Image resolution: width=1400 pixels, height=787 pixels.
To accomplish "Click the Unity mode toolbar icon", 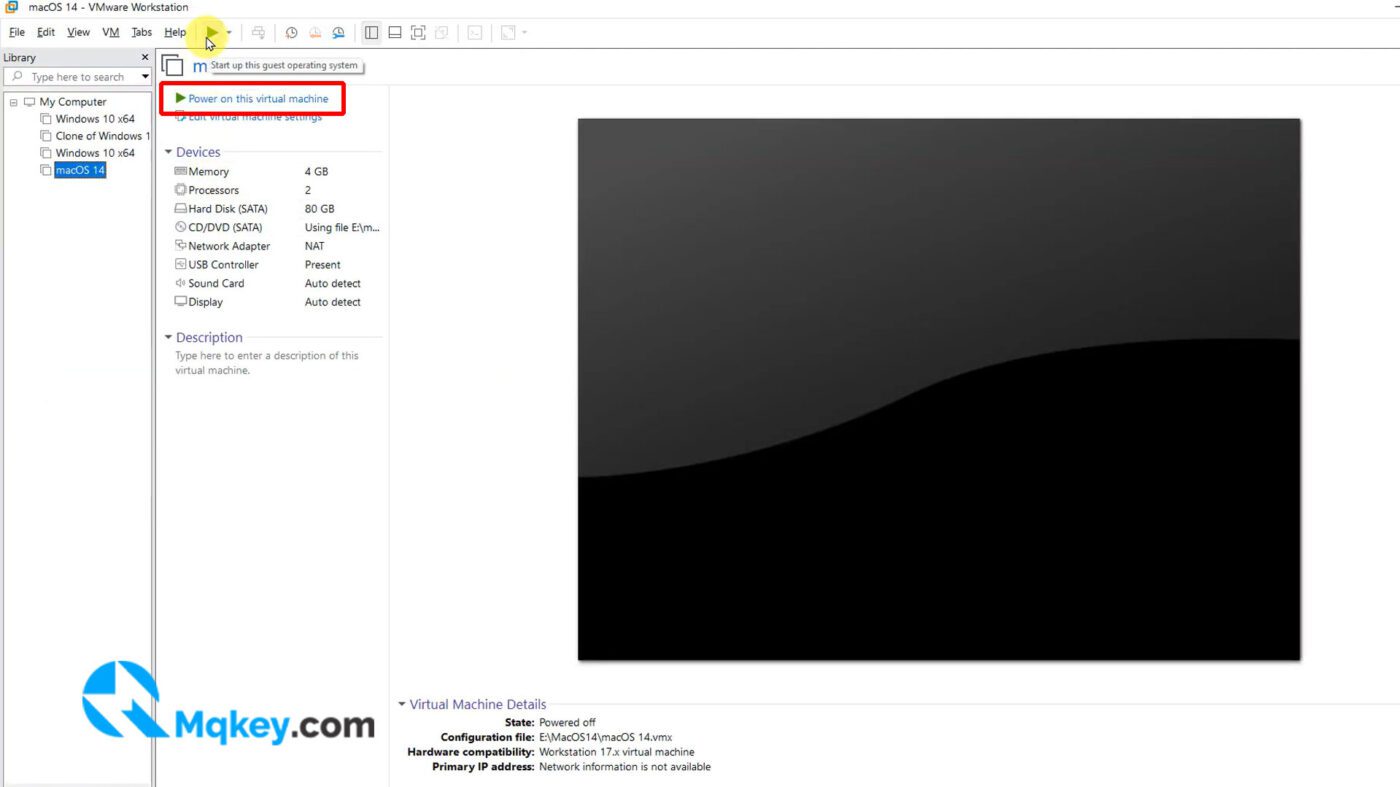I will [442, 33].
